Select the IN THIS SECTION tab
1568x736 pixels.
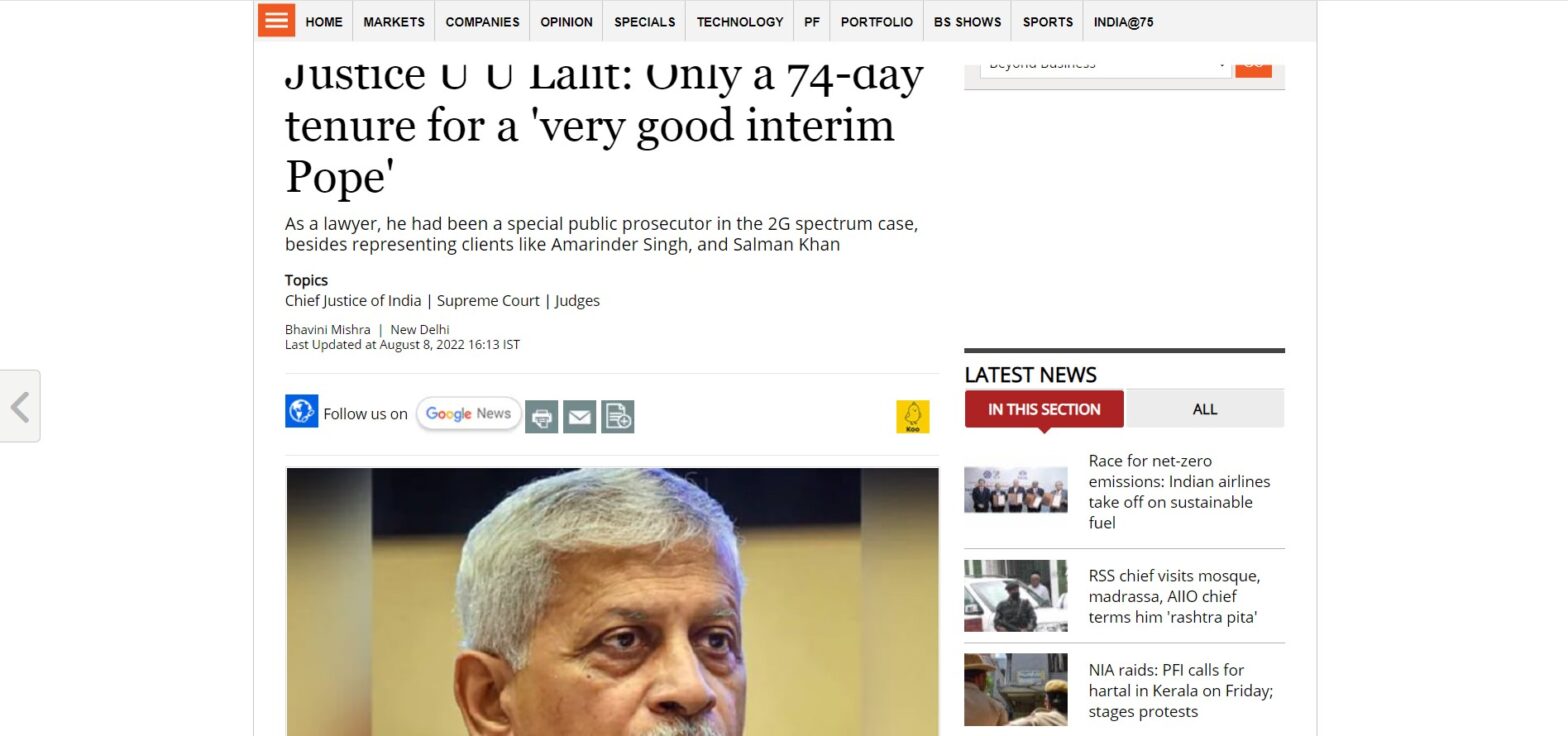[1044, 409]
